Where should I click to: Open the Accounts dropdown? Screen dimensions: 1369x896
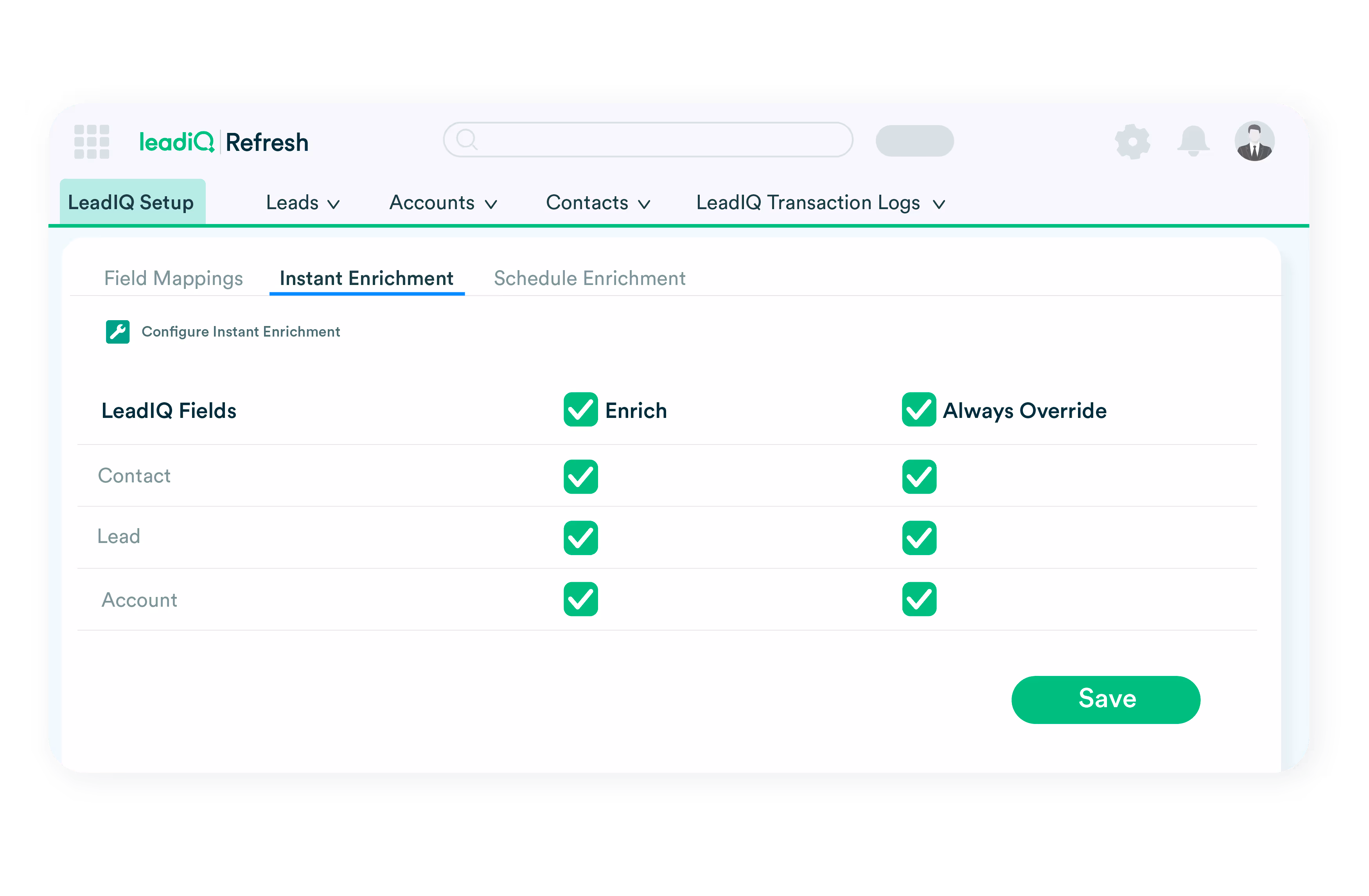443,202
